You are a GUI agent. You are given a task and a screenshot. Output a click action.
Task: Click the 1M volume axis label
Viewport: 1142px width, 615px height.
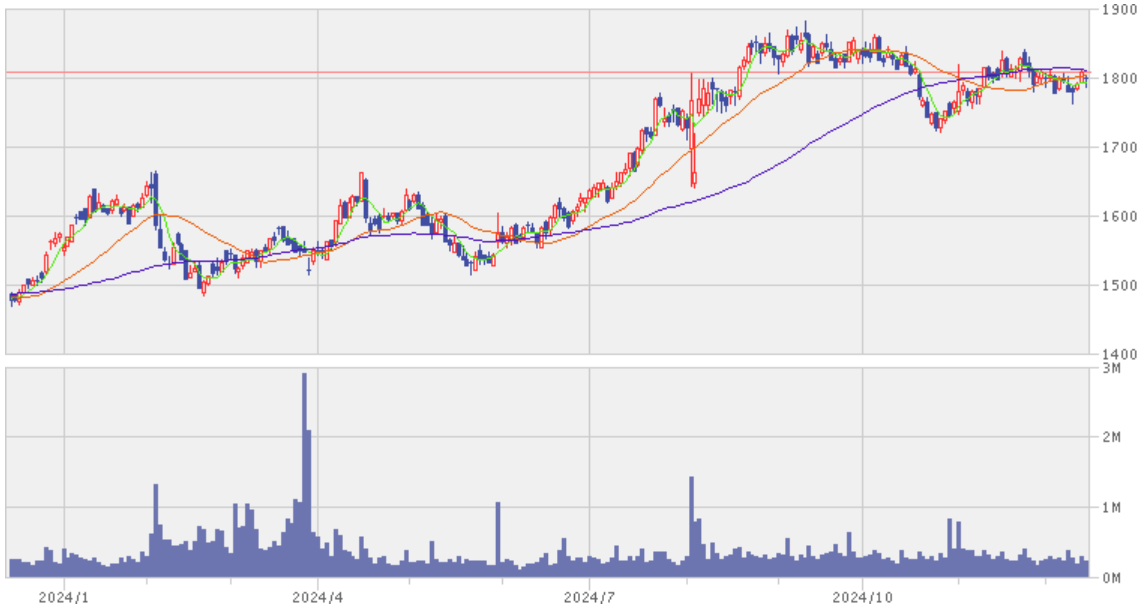pos(1111,508)
